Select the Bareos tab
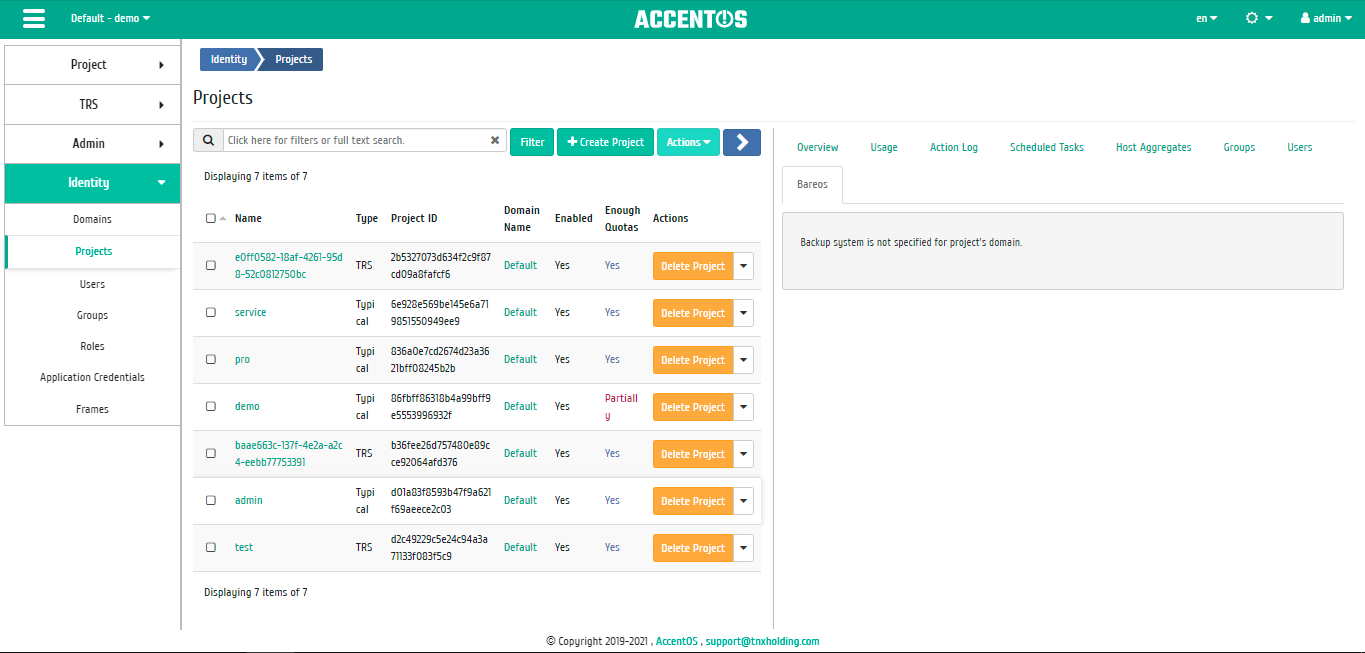 812,185
